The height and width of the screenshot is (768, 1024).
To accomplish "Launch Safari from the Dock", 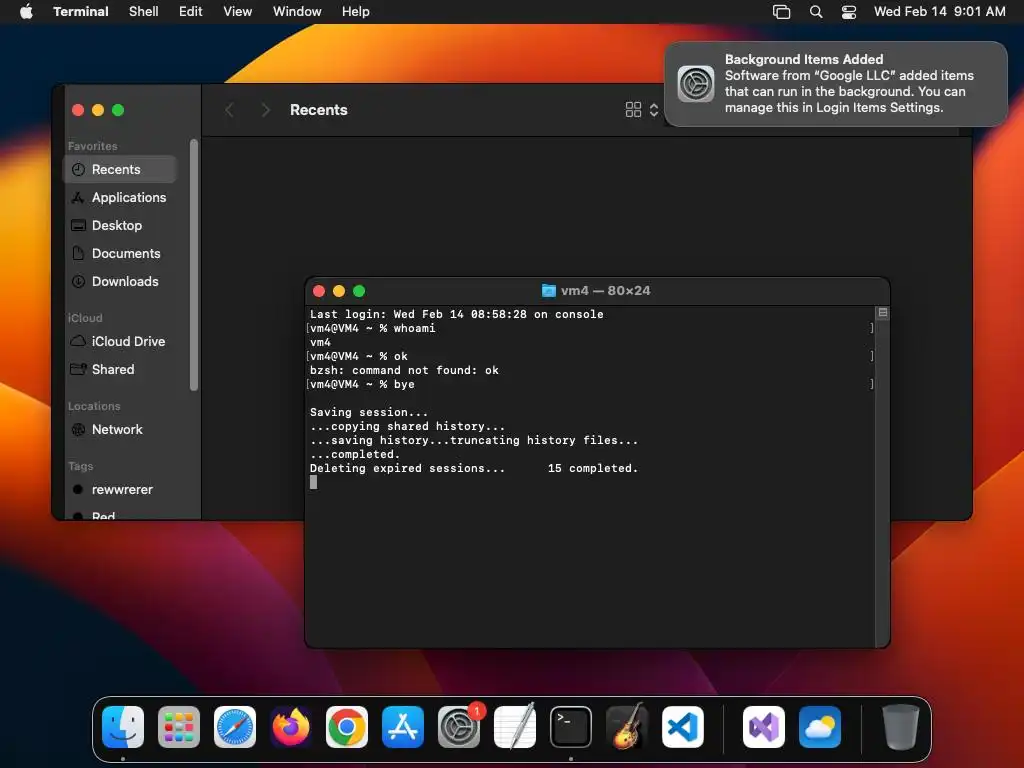I will [x=235, y=727].
